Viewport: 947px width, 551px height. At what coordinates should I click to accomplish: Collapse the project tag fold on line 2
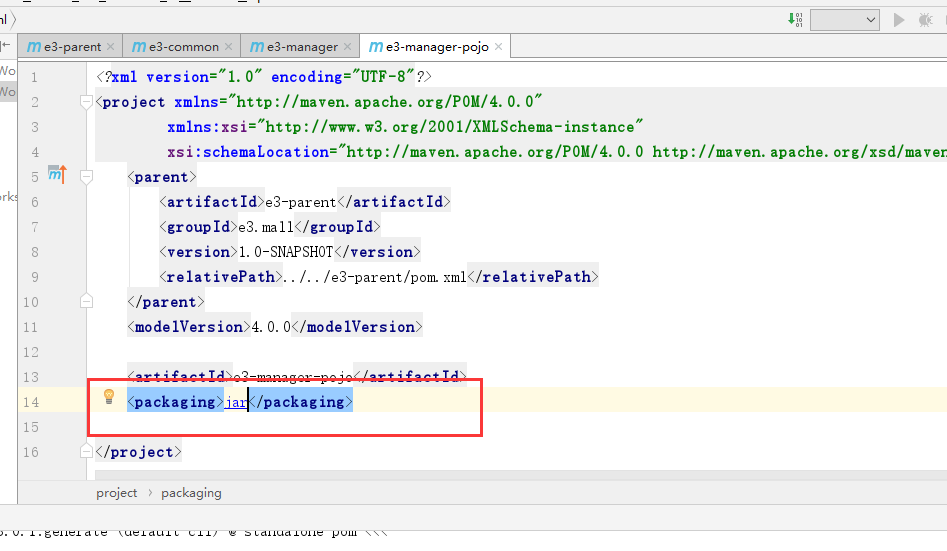point(86,102)
